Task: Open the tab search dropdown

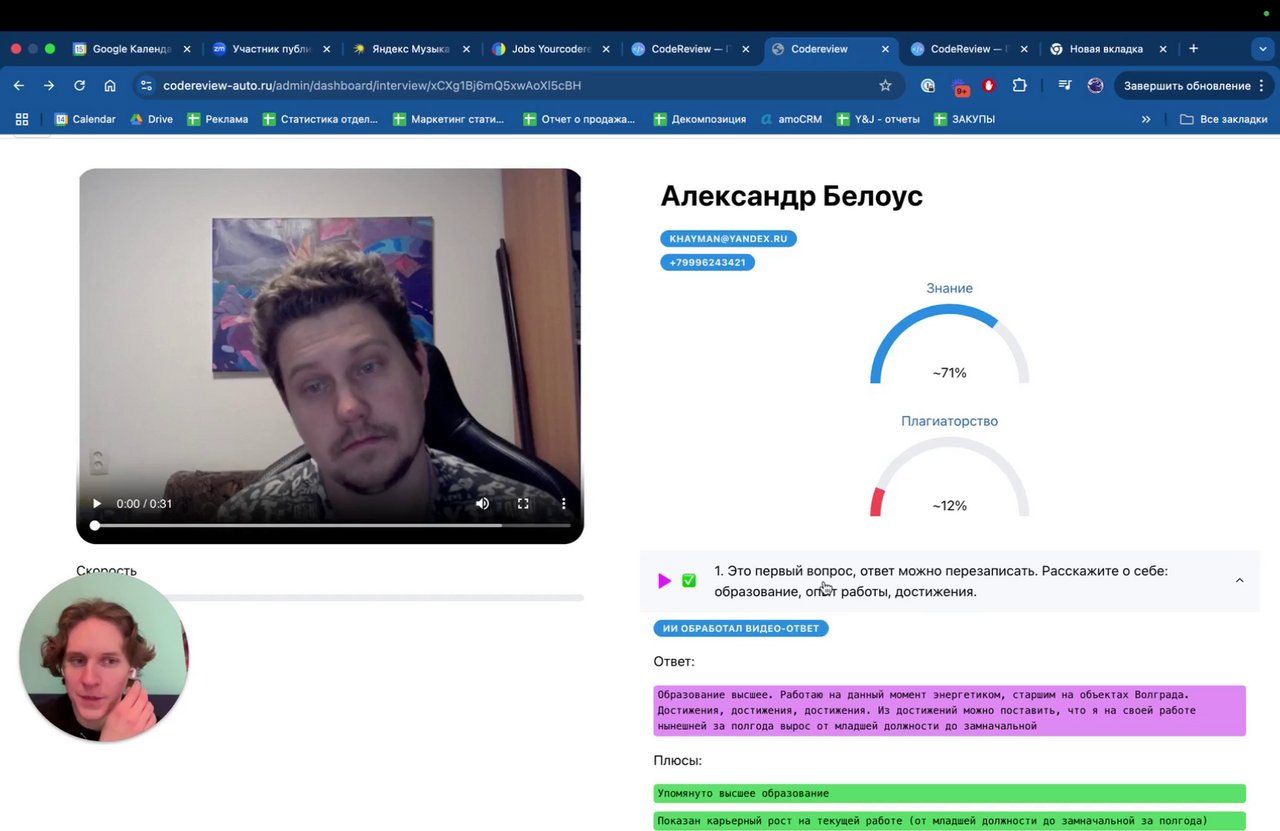Action: tap(1262, 48)
